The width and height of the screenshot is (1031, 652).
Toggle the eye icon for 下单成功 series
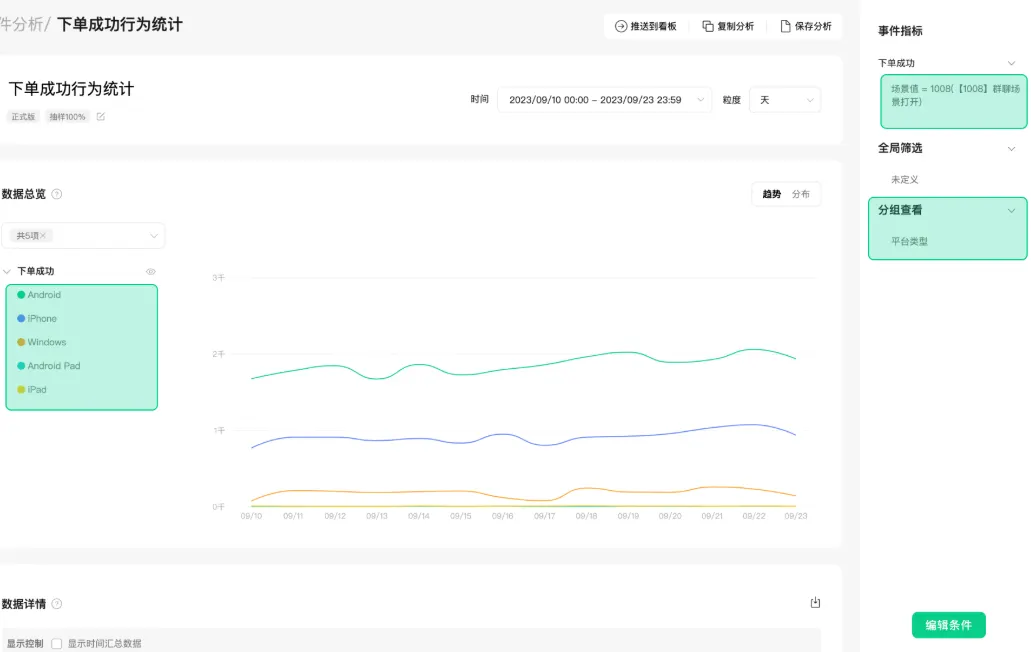(x=151, y=271)
